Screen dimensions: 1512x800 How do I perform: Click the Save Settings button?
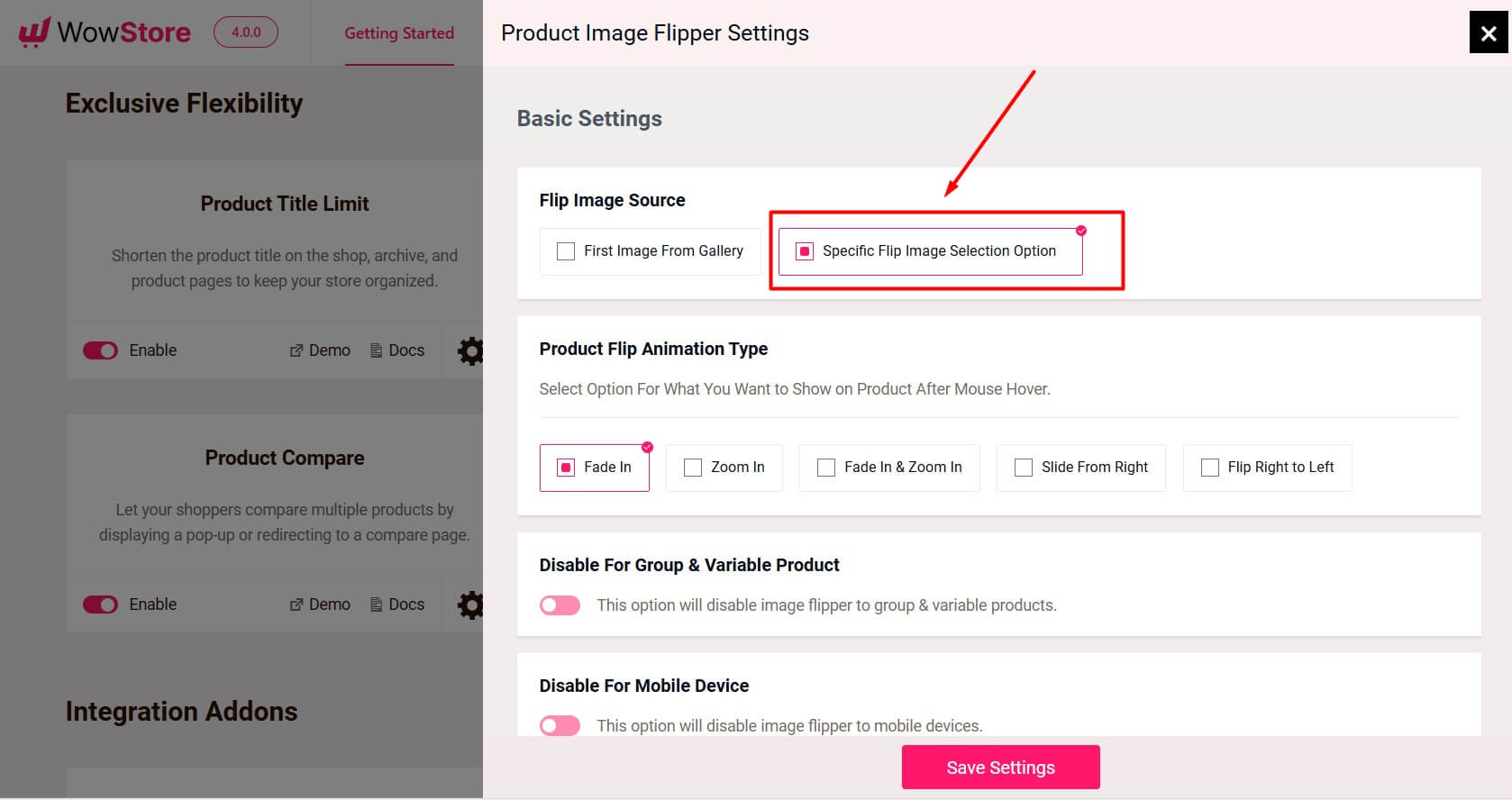1000,768
